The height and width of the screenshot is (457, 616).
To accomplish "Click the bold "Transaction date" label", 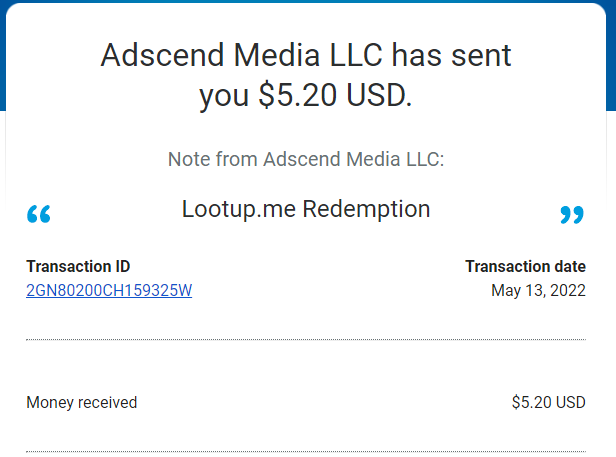I will 525,267.
